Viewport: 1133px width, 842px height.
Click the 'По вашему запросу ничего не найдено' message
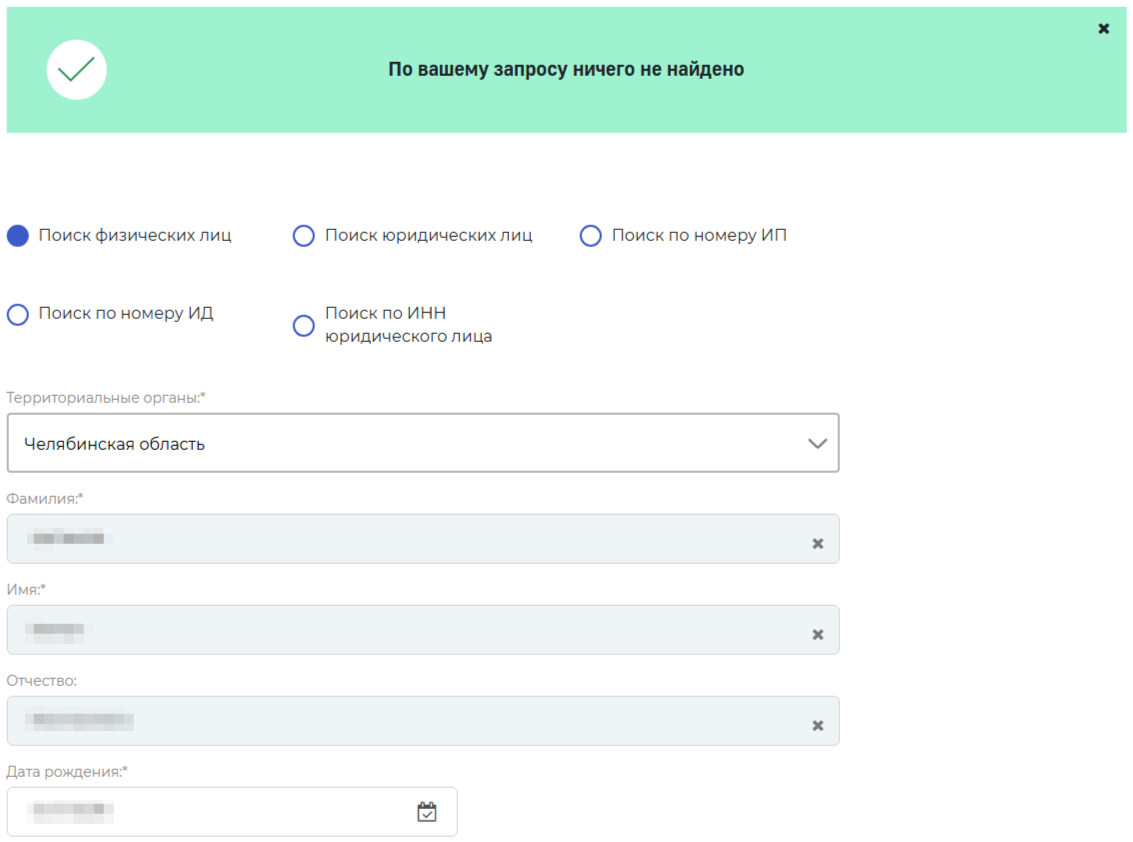pyautogui.click(x=566, y=70)
